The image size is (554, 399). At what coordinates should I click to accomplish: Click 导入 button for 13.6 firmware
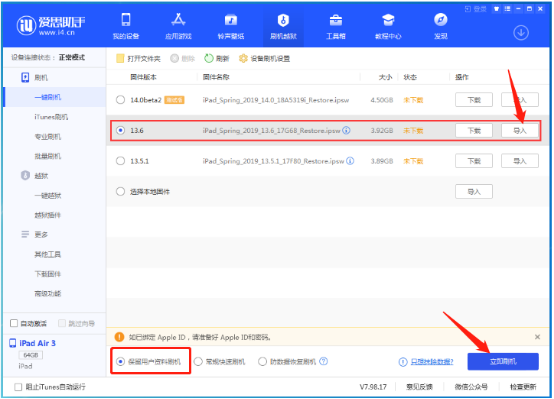[x=520, y=131]
